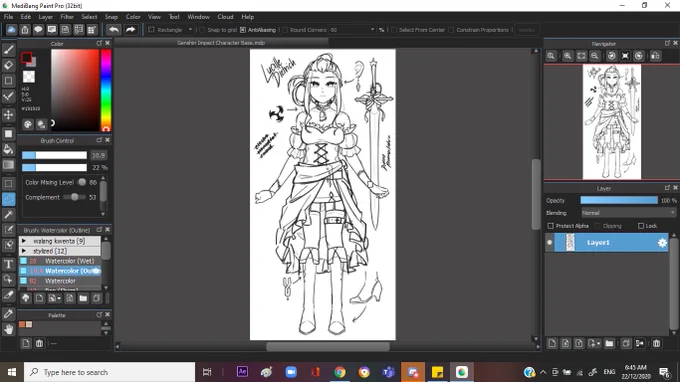Select the Hand tool
The width and height of the screenshot is (680, 382).
[8, 330]
